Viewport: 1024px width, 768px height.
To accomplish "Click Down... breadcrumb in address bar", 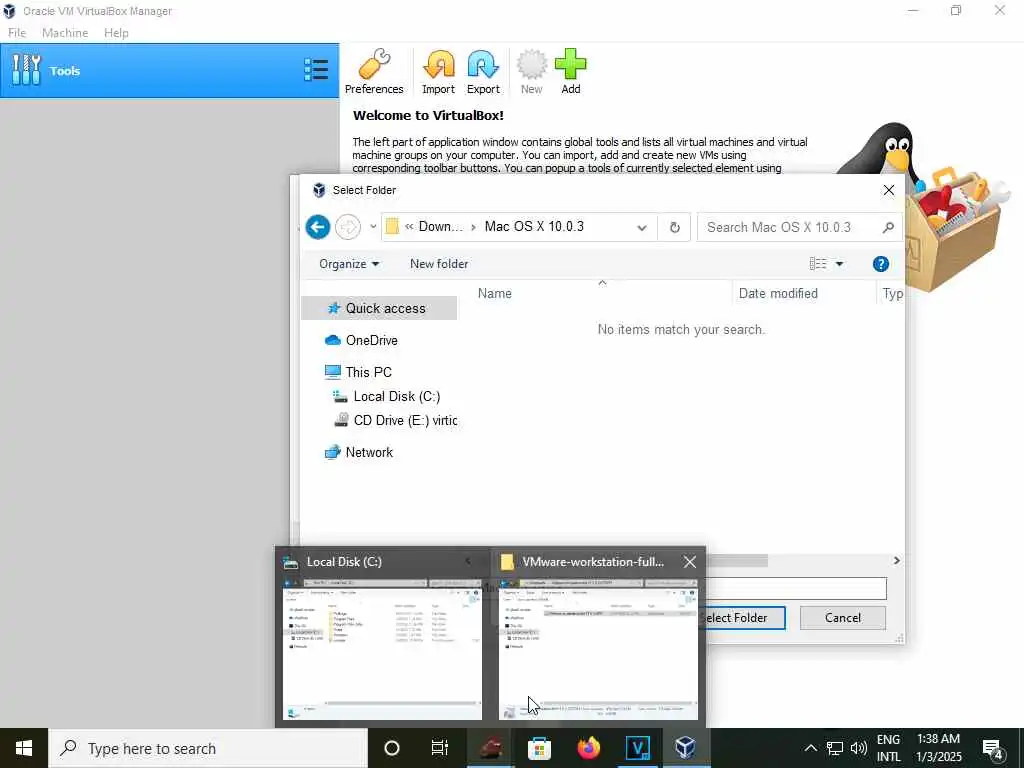I will pos(440,227).
